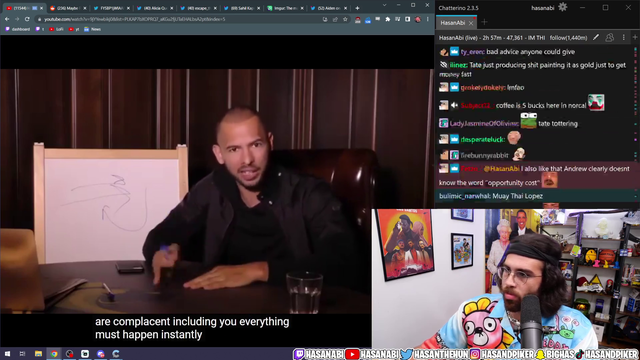Open the 'News' bookmark
The height and width of the screenshot is (360, 640).
pyautogui.click(x=93, y=29)
